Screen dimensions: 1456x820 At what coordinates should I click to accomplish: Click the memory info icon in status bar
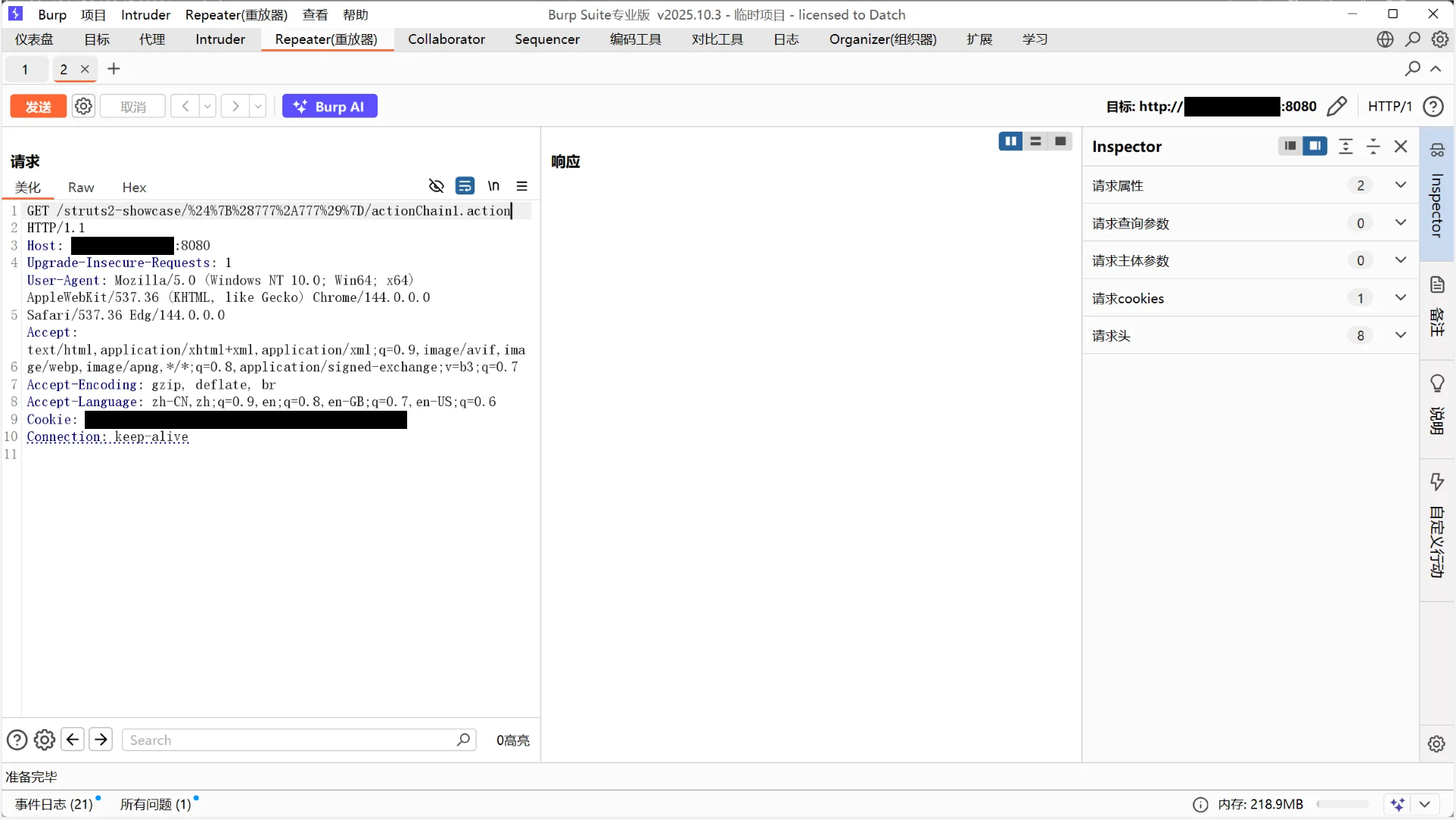[1200, 804]
